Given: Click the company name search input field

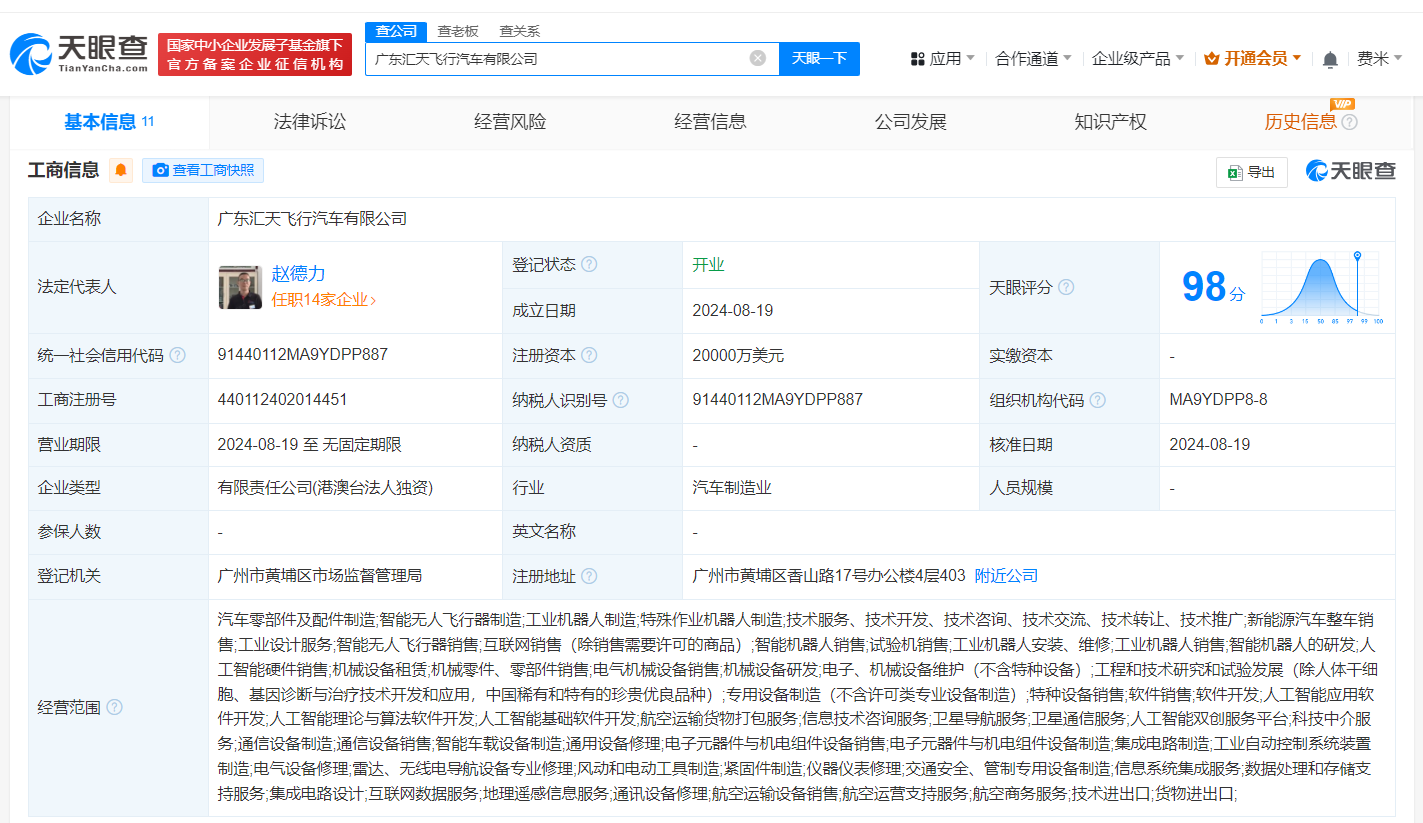Looking at the screenshot, I should 560,58.
